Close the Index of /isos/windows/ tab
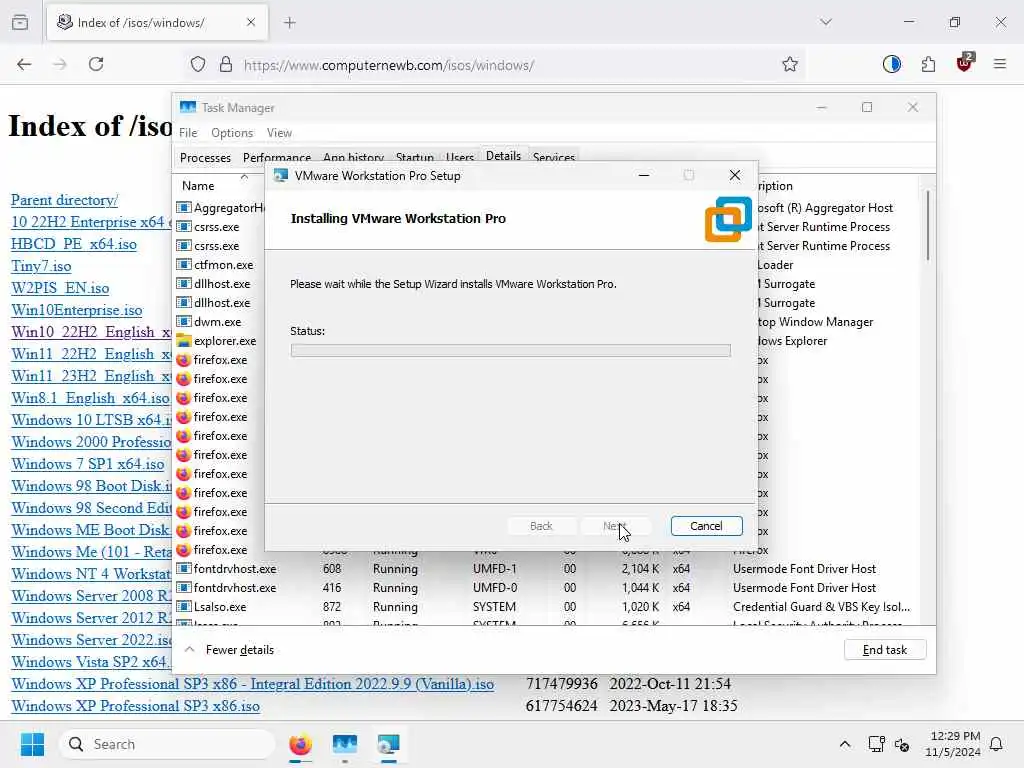 point(251,22)
